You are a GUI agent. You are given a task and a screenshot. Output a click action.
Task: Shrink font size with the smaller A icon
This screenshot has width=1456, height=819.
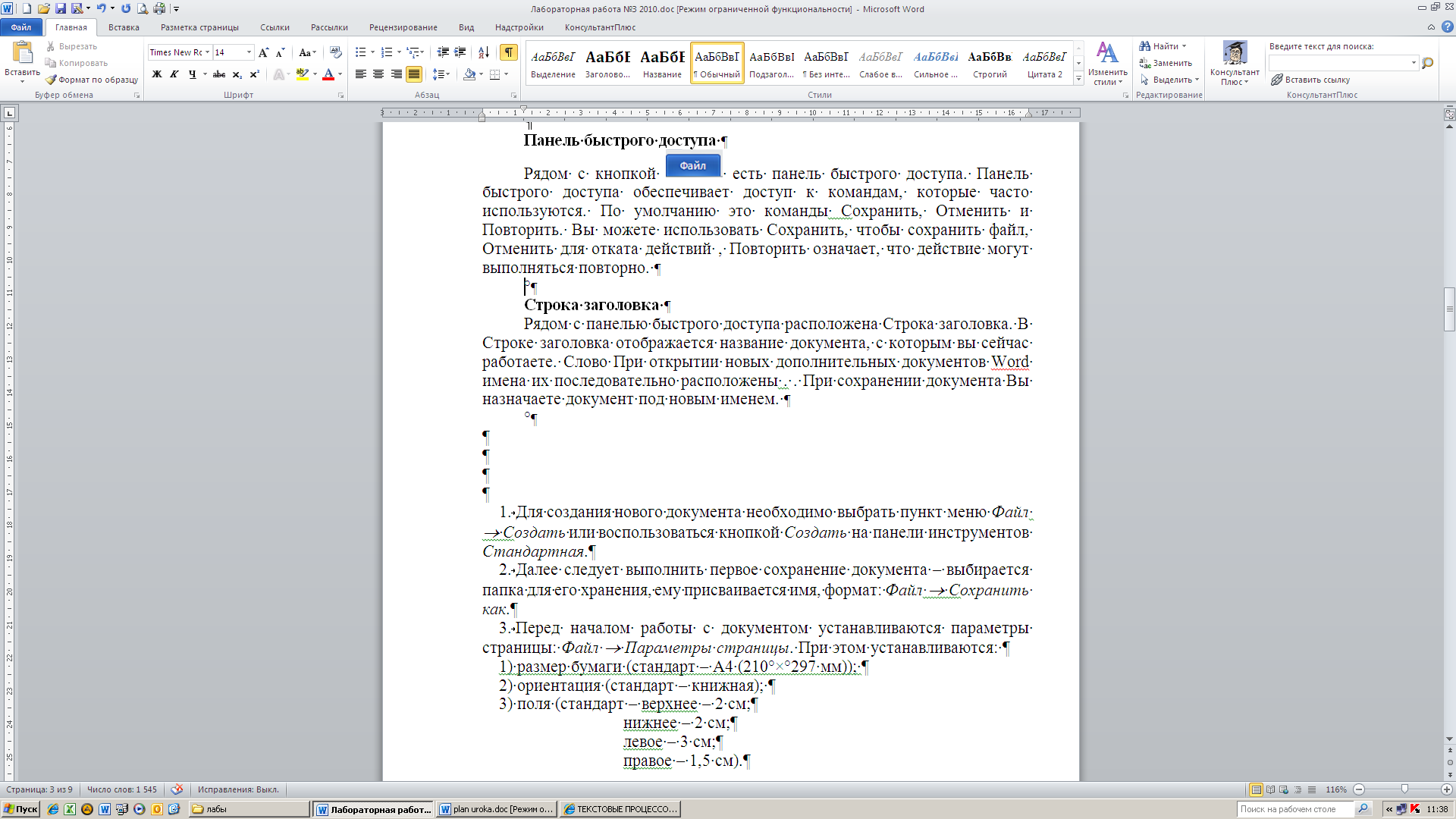pos(280,52)
